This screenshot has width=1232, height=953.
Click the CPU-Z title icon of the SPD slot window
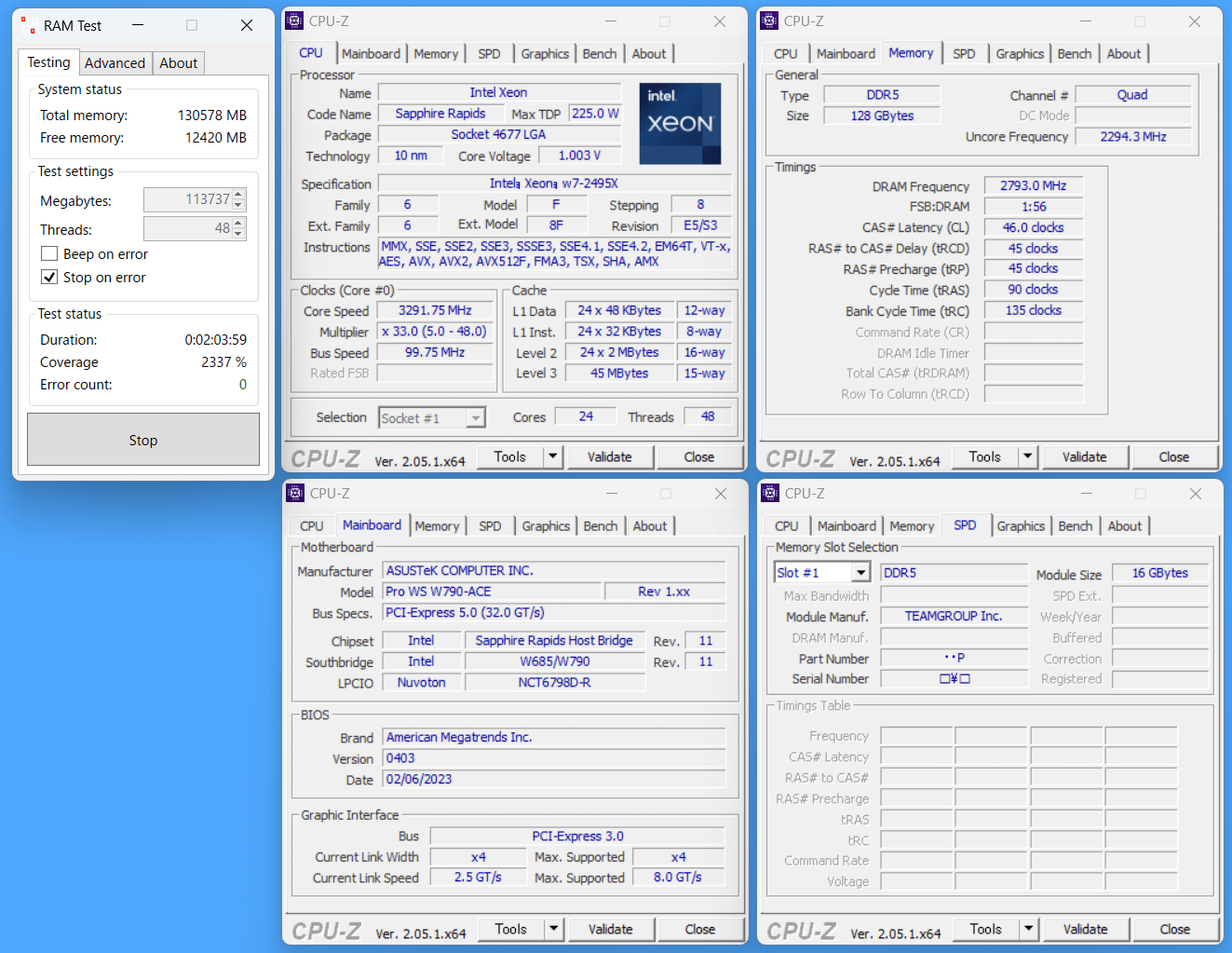pos(769,493)
